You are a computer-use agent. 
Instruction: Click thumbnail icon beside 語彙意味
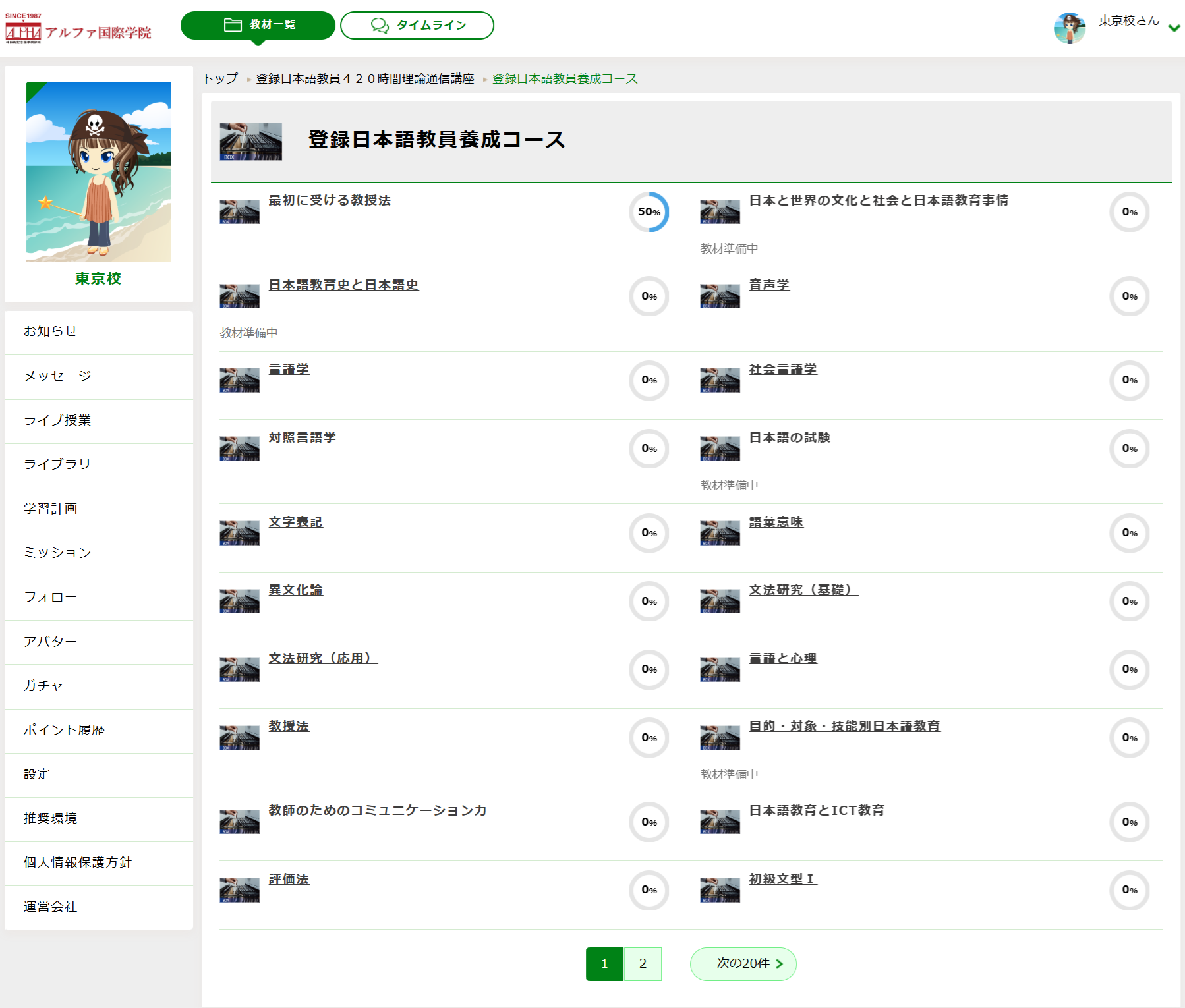coord(720,534)
